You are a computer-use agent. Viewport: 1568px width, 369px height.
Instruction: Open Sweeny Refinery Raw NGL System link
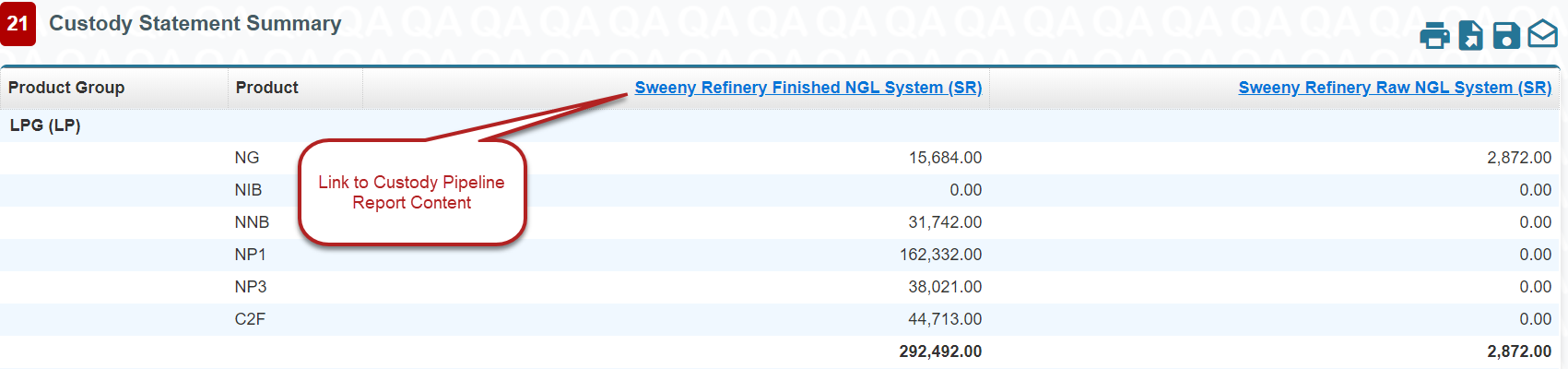pyautogui.click(x=1394, y=88)
